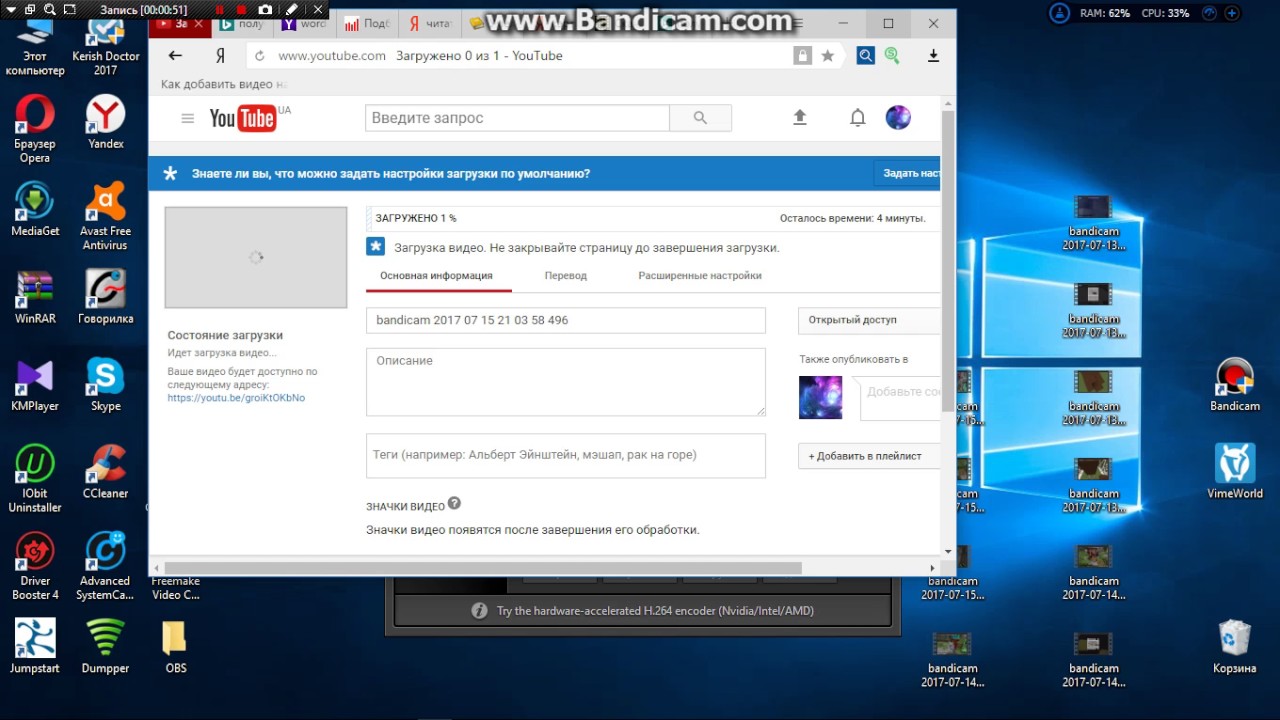Open the help icon next to ЗНАЧКИ ВИДЕО

coord(454,503)
